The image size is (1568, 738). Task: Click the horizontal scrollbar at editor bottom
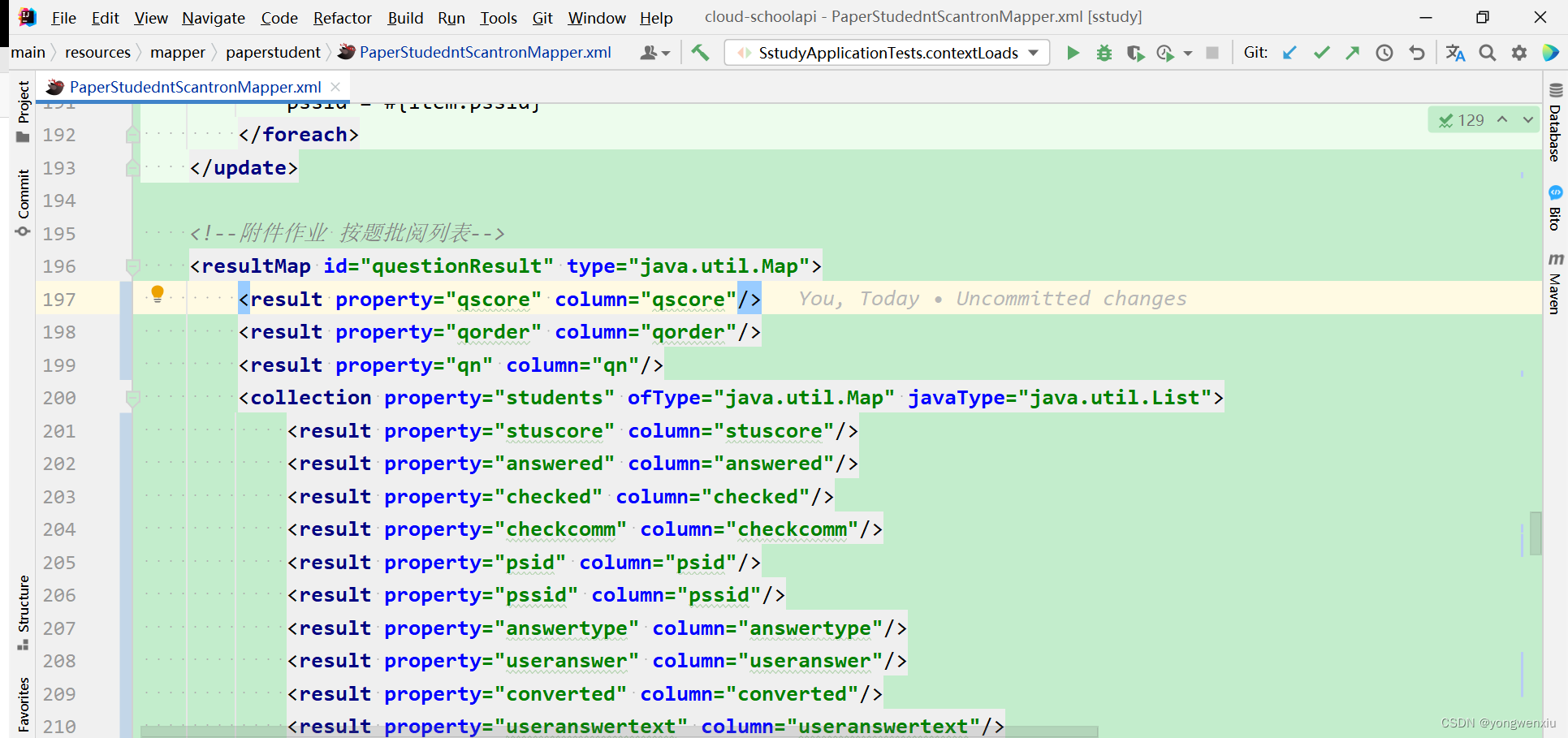click(x=619, y=732)
